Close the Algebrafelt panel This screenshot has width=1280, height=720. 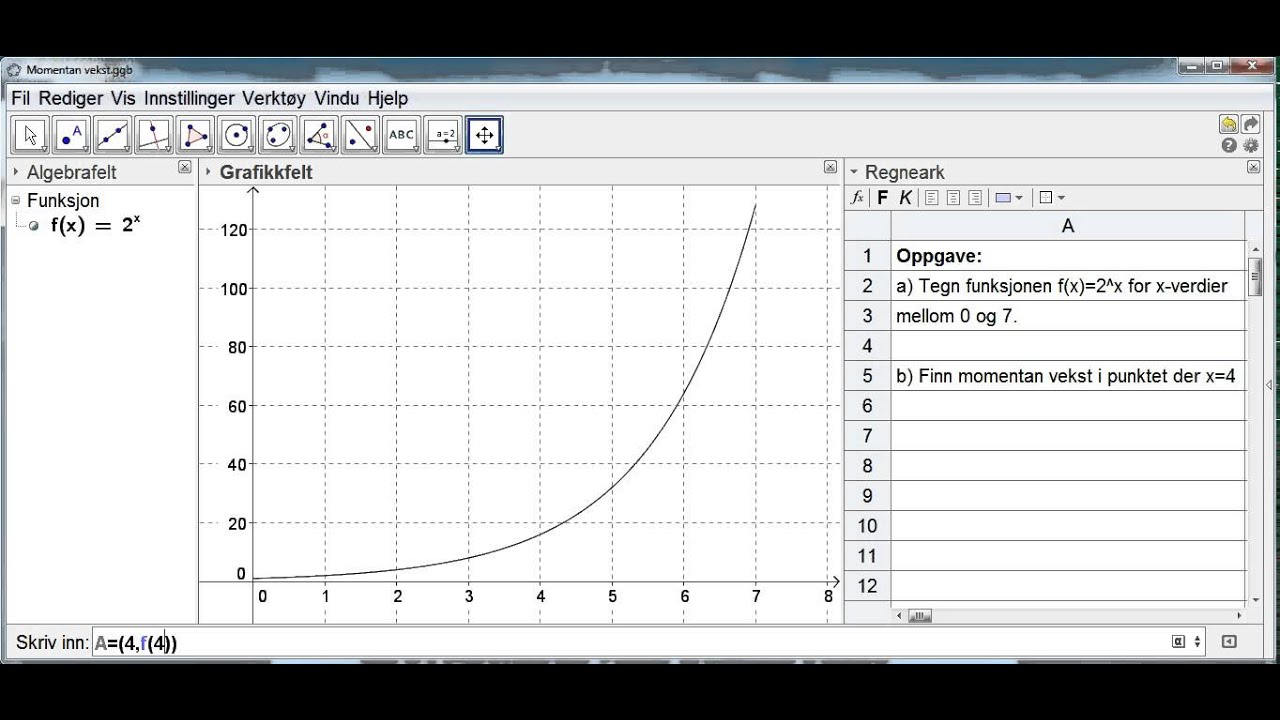[184, 168]
